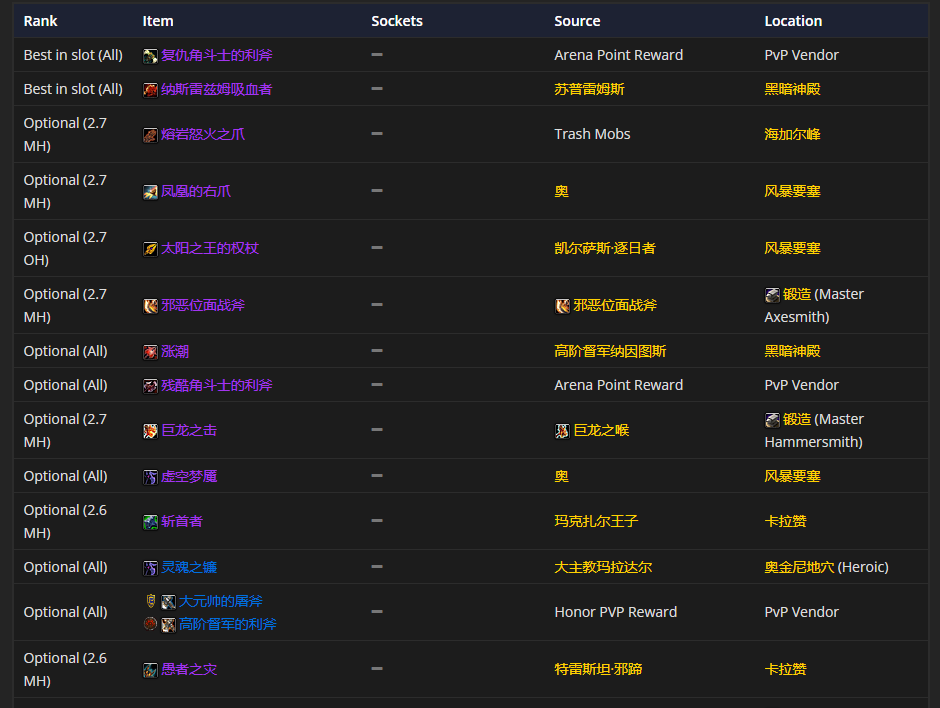The height and width of the screenshot is (708, 940).
Task: Click the Rank column header
Action: coord(41,21)
